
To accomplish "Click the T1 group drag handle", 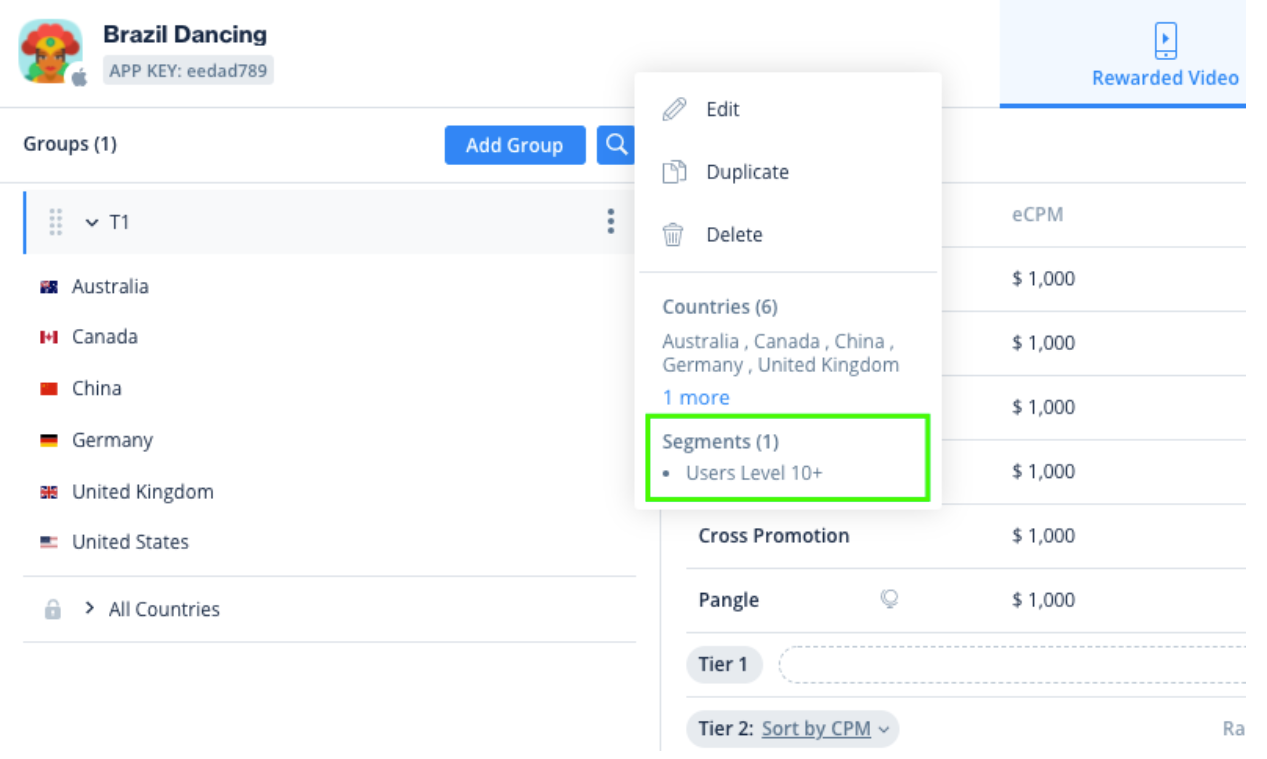I will tap(56, 222).
